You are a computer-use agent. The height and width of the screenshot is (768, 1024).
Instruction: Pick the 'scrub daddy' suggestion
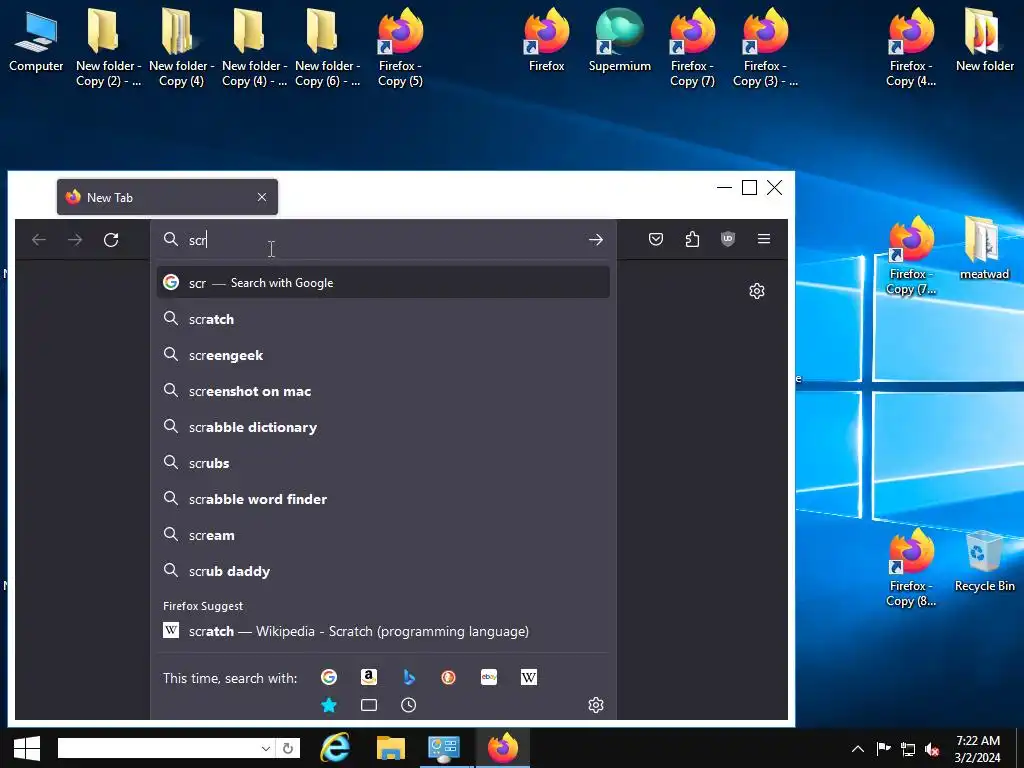pyautogui.click(x=383, y=571)
